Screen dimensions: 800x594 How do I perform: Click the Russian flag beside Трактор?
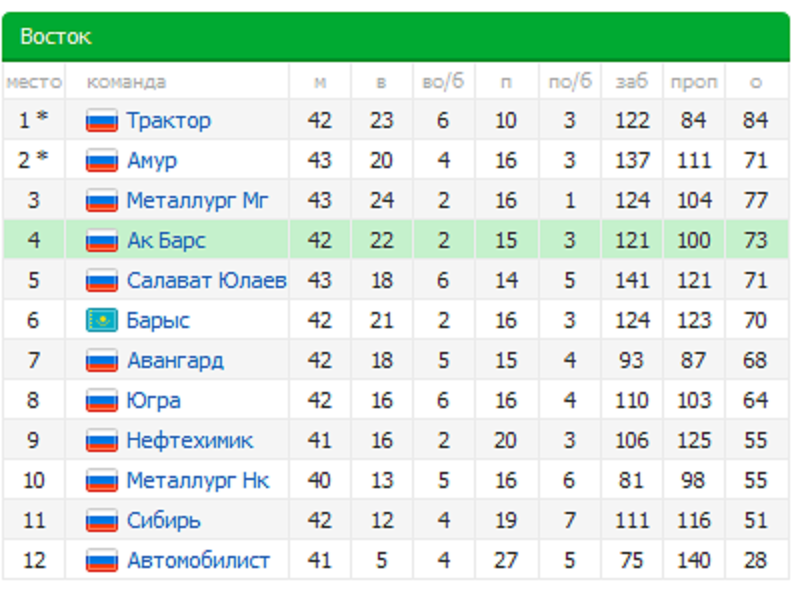click(102, 121)
